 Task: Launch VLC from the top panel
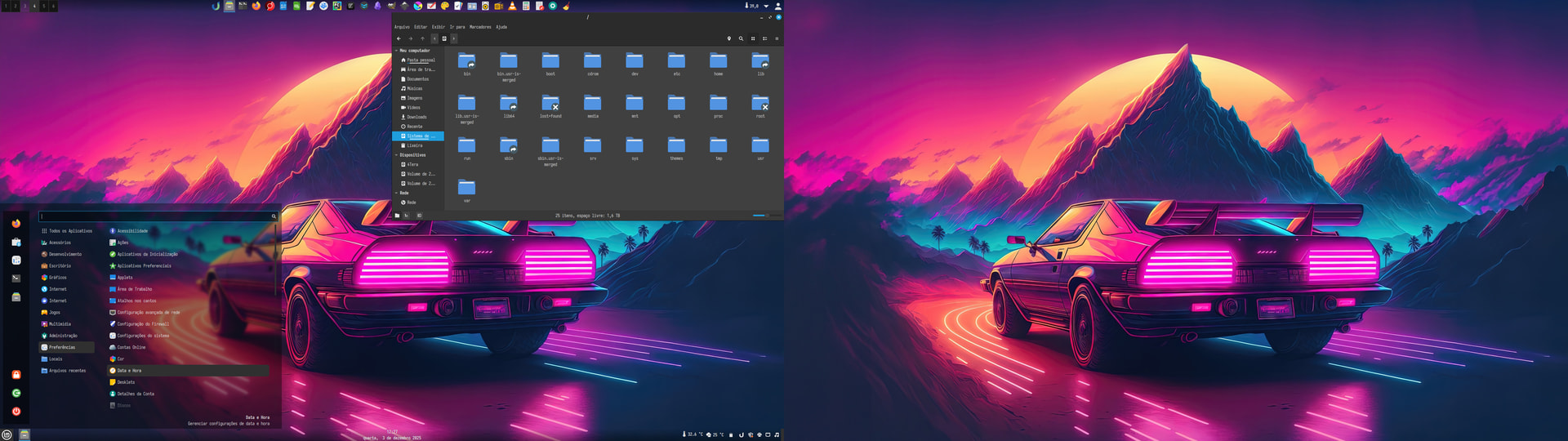pos(512,6)
